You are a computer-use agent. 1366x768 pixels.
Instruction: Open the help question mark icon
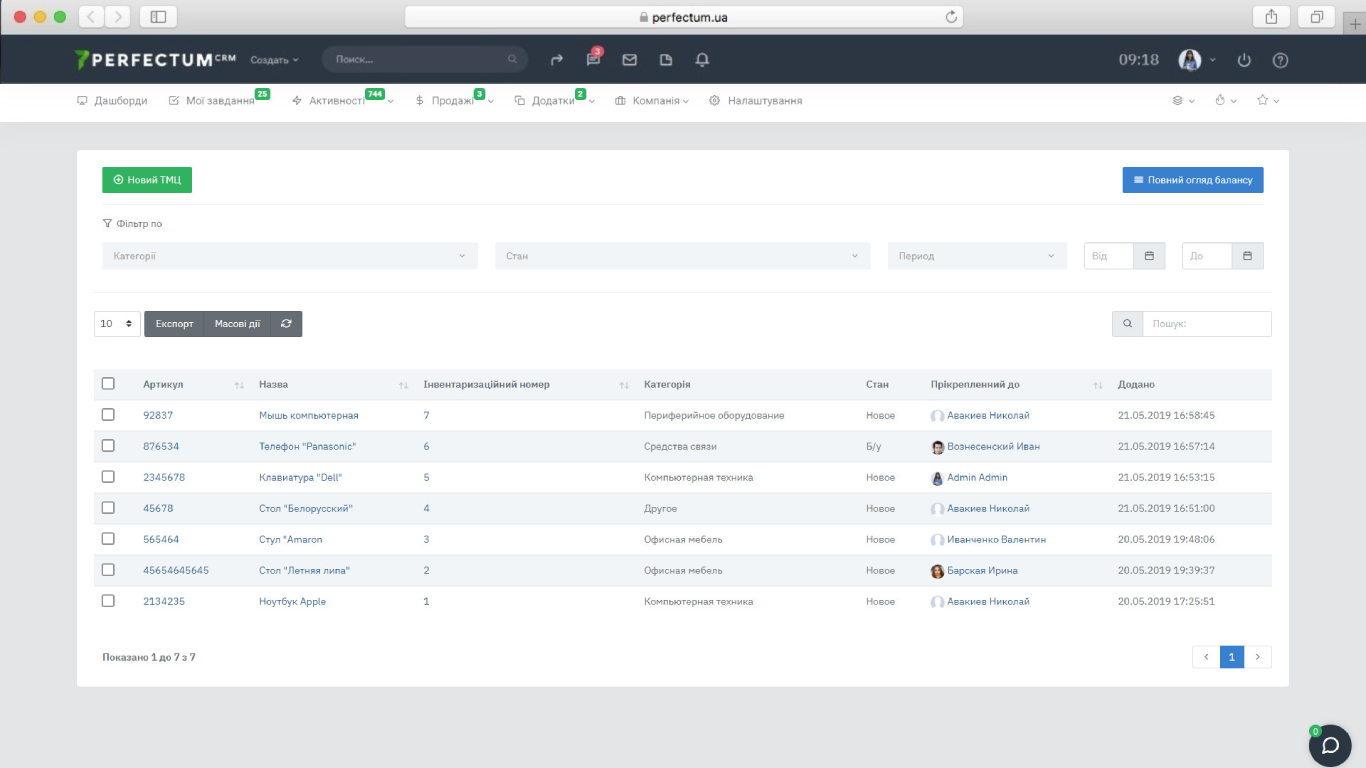(1280, 60)
